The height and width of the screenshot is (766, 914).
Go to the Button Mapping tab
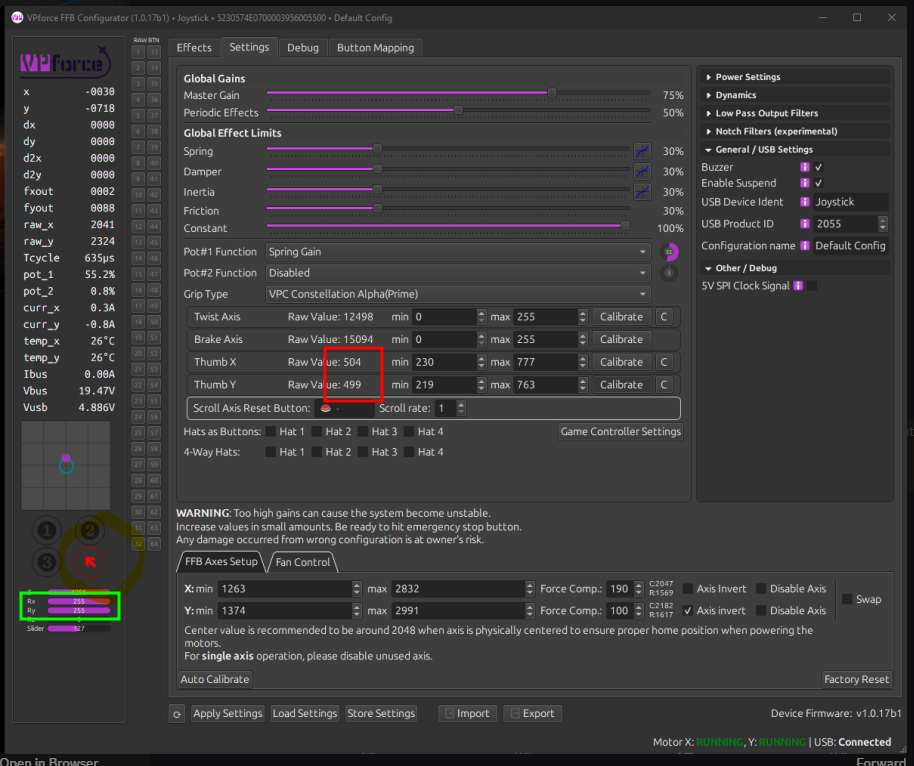click(375, 48)
